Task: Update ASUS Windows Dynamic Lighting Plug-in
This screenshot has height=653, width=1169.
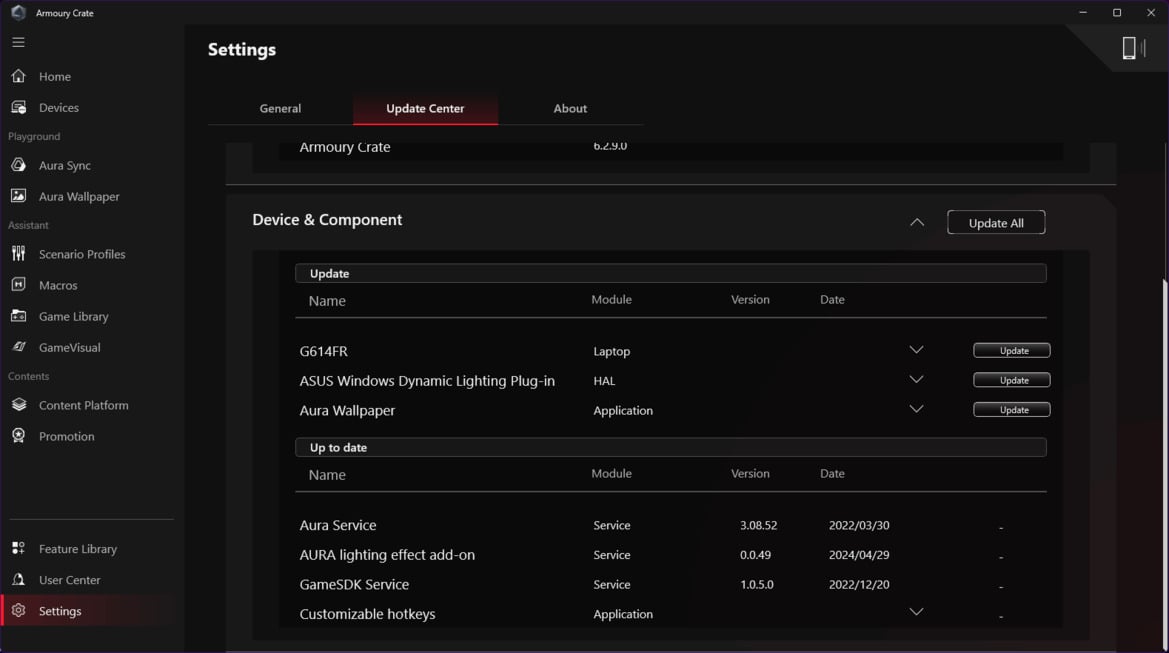Action: (x=1012, y=380)
